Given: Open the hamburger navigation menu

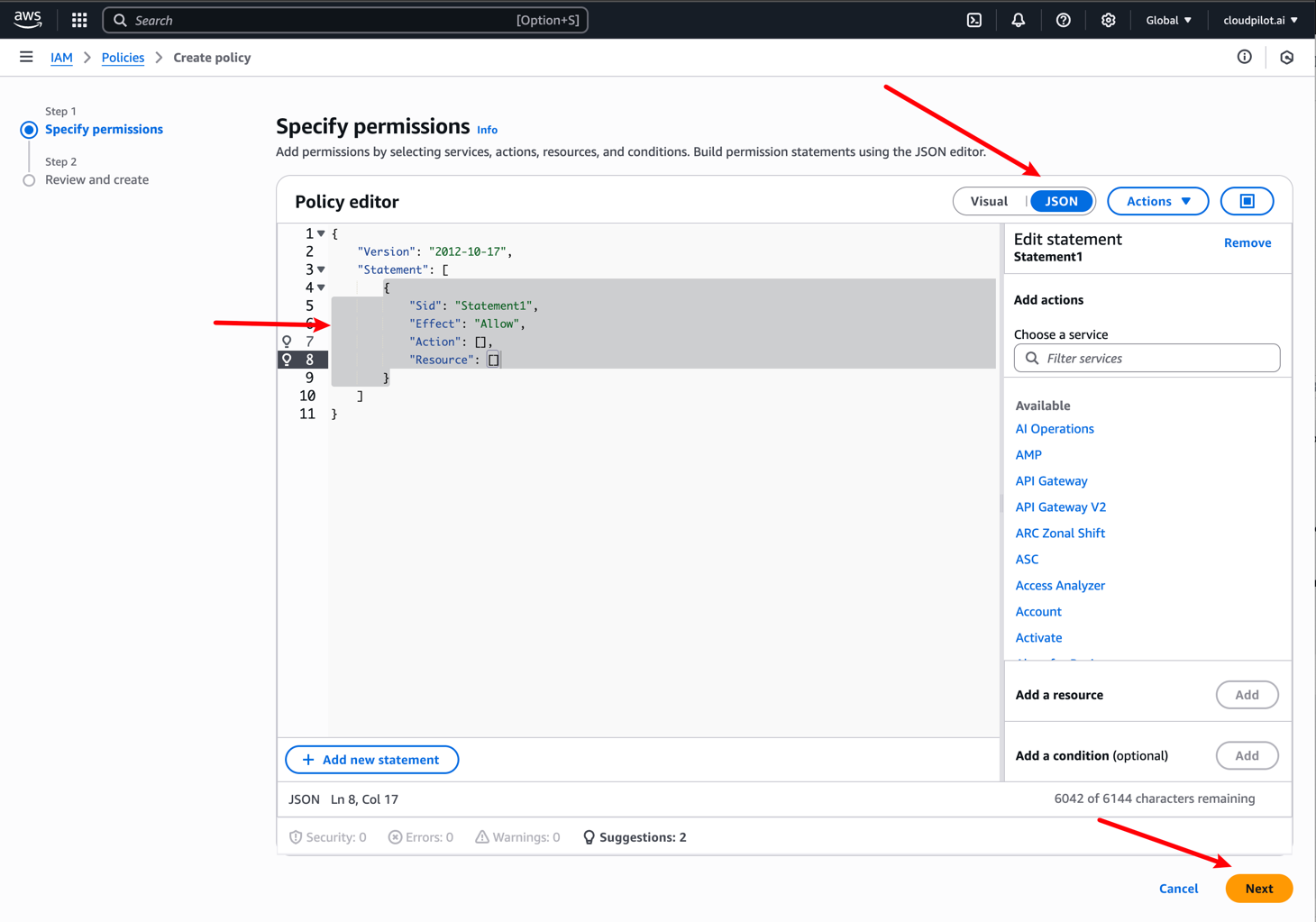Looking at the screenshot, I should coord(26,56).
